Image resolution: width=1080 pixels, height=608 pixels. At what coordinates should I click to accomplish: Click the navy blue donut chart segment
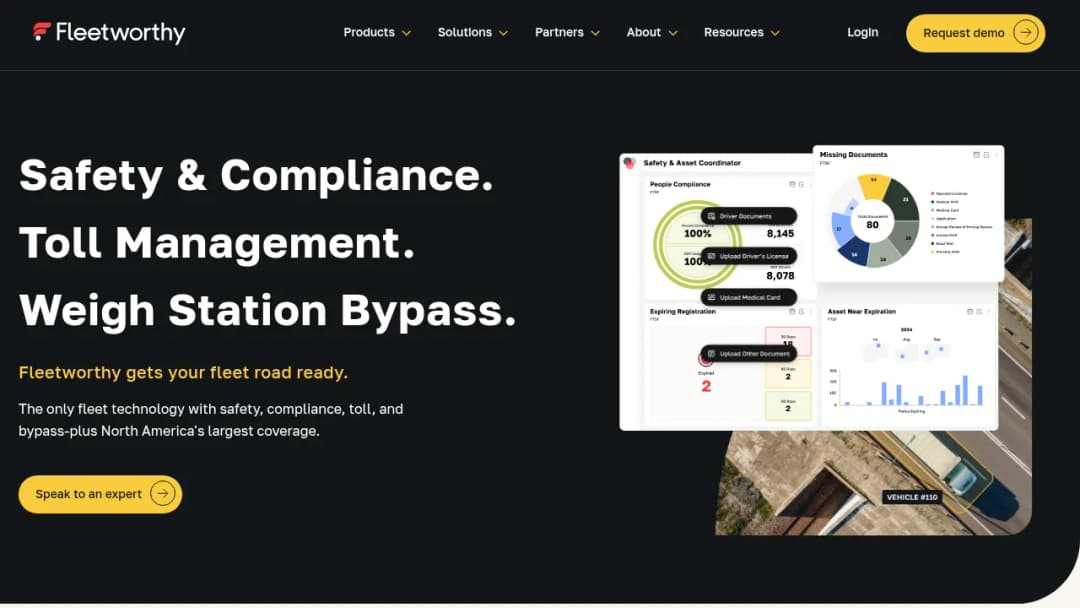854,252
